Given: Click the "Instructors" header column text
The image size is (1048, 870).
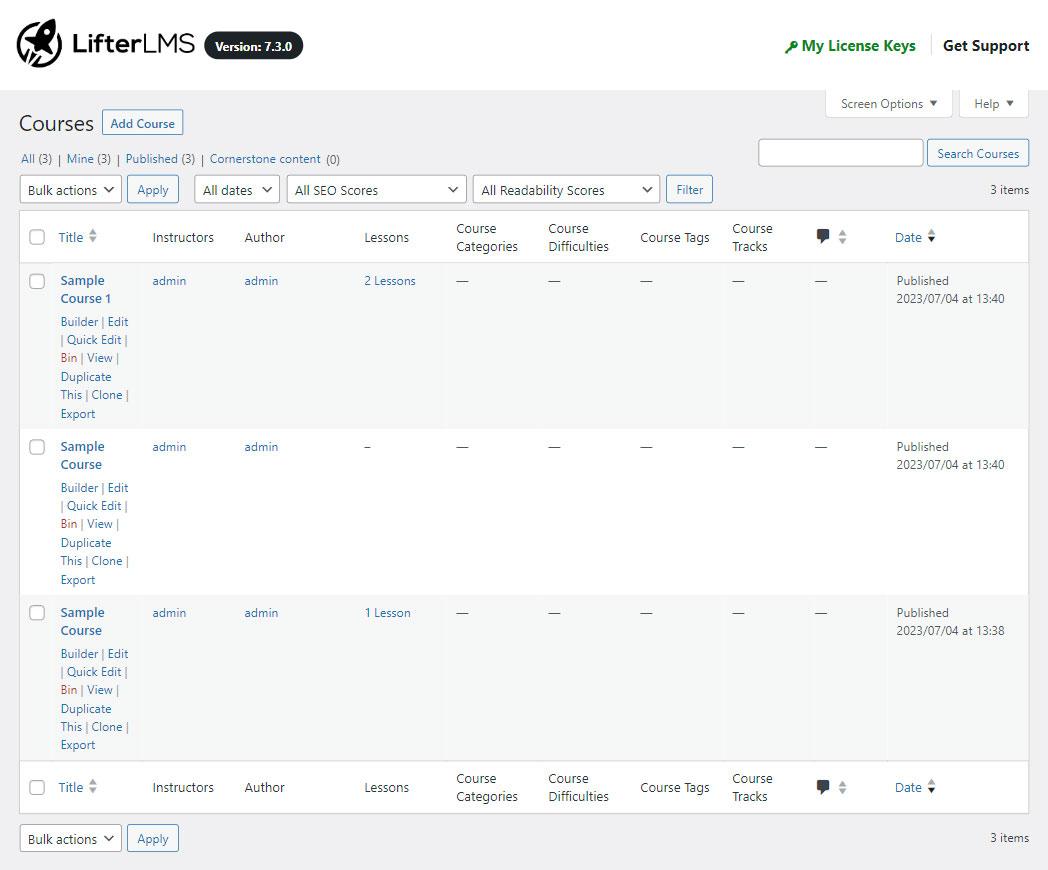Looking at the screenshot, I should click(x=182, y=237).
